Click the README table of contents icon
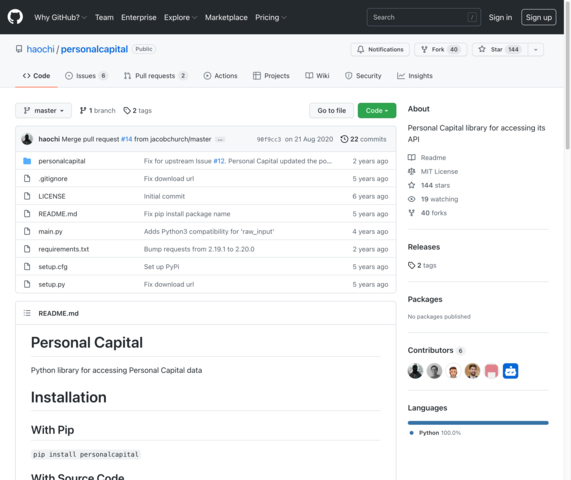The height and width of the screenshot is (480, 571). [x=27, y=313]
